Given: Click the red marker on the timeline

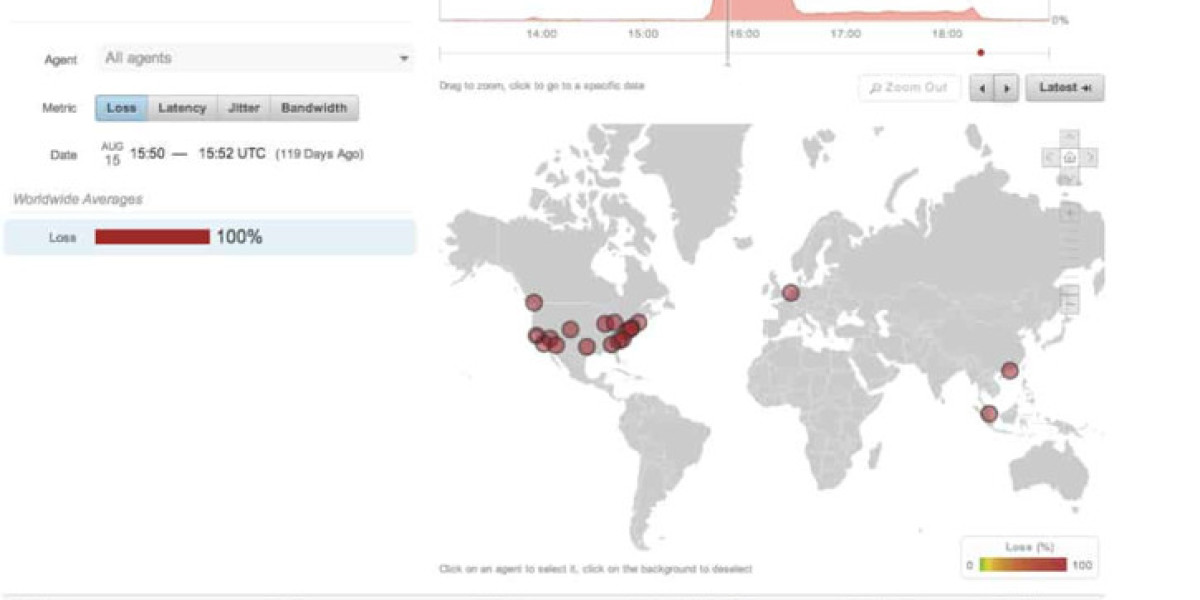Looking at the screenshot, I should [x=980, y=53].
